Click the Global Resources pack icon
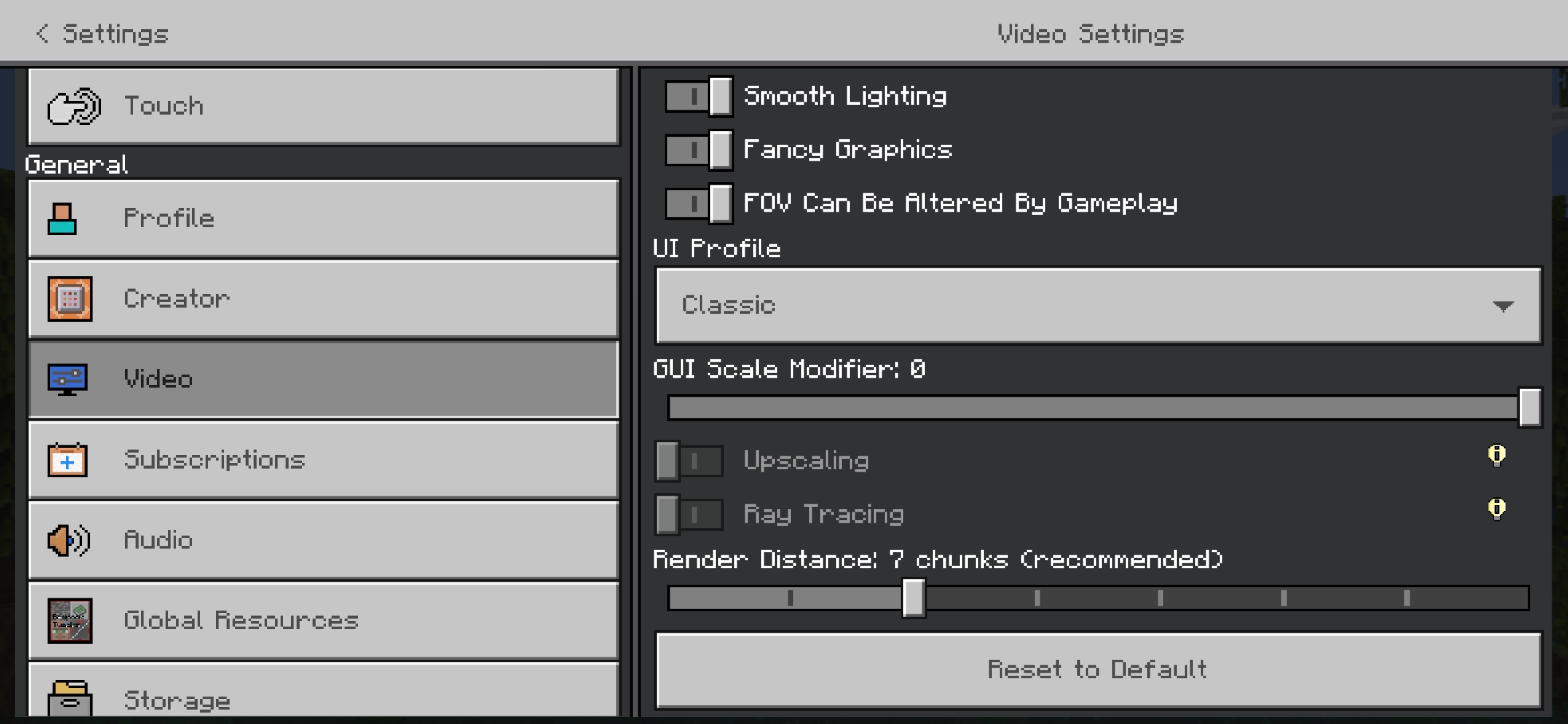The height and width of the screenshot is (724, 1568). 70,621
